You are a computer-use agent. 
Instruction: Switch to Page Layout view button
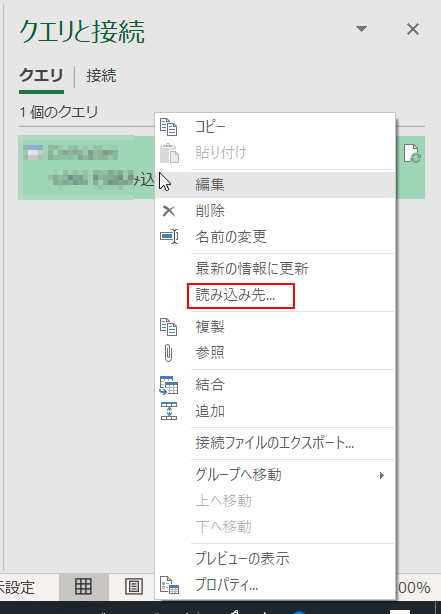[x=134, y=587]
